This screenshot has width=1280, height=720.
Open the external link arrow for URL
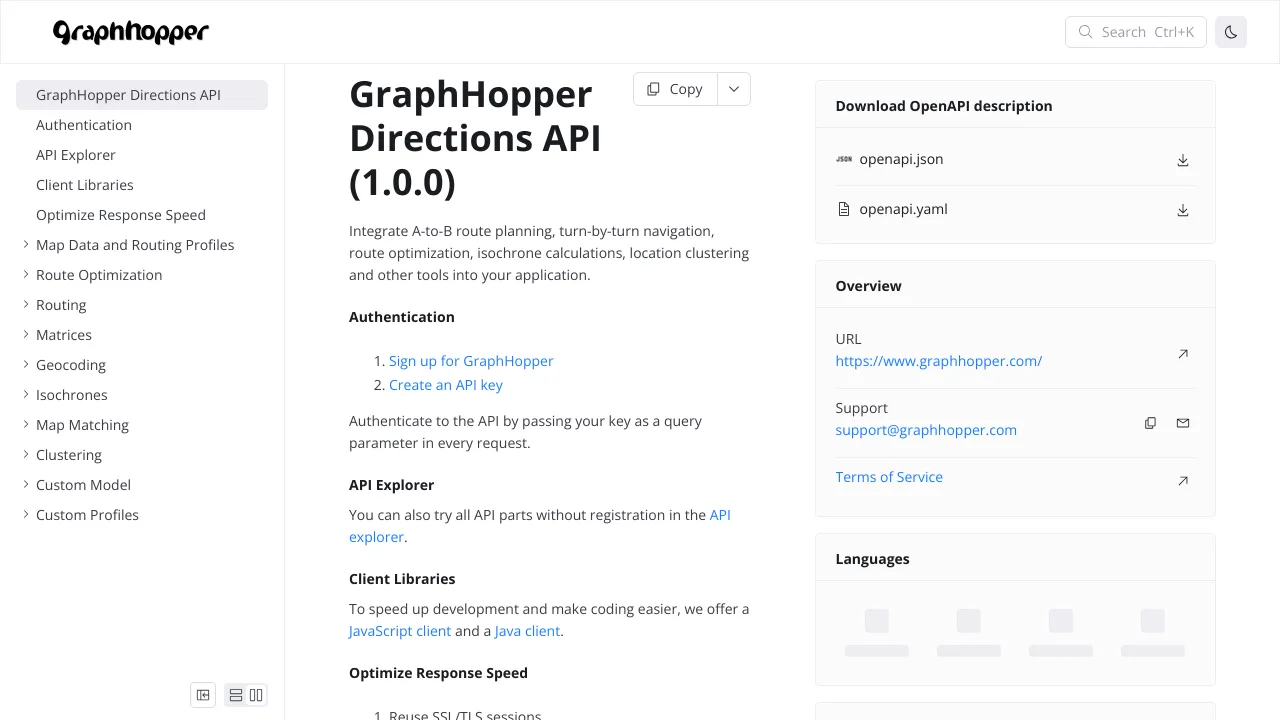tap(1183, 354)
